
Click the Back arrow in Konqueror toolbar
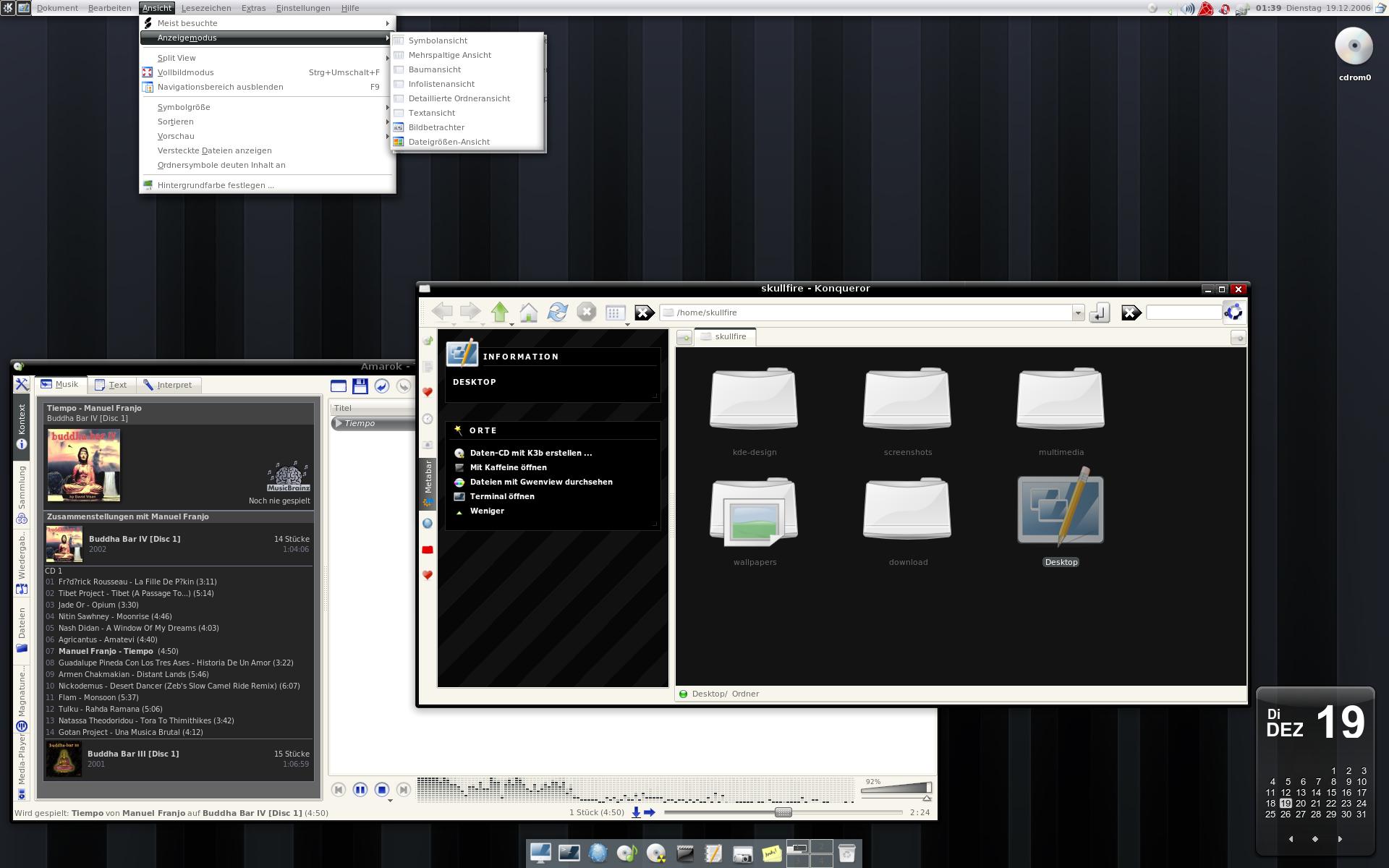[442, 312]
